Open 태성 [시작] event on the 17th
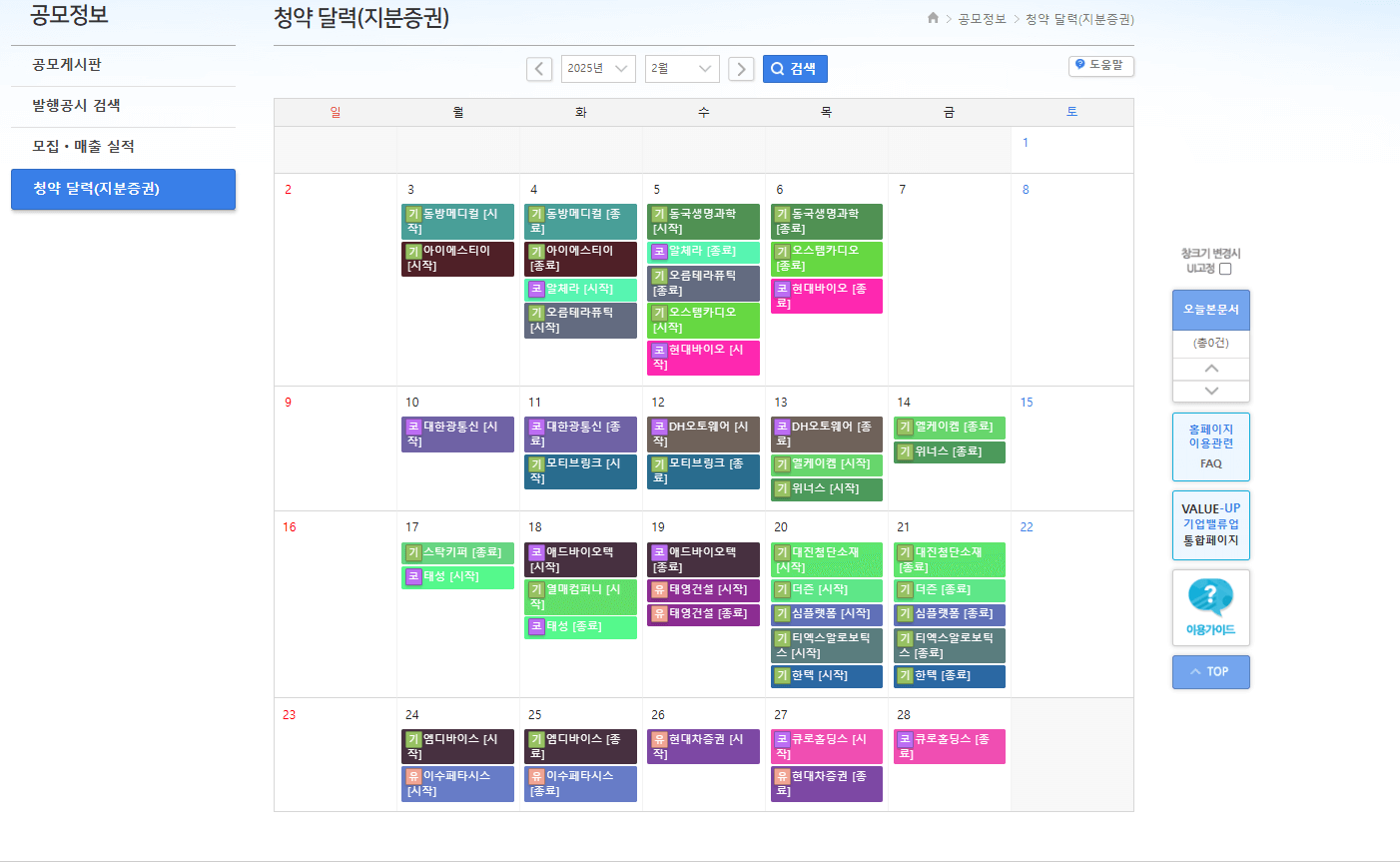The height and width of the screenshot is (866, 1400). click(457, 577)
